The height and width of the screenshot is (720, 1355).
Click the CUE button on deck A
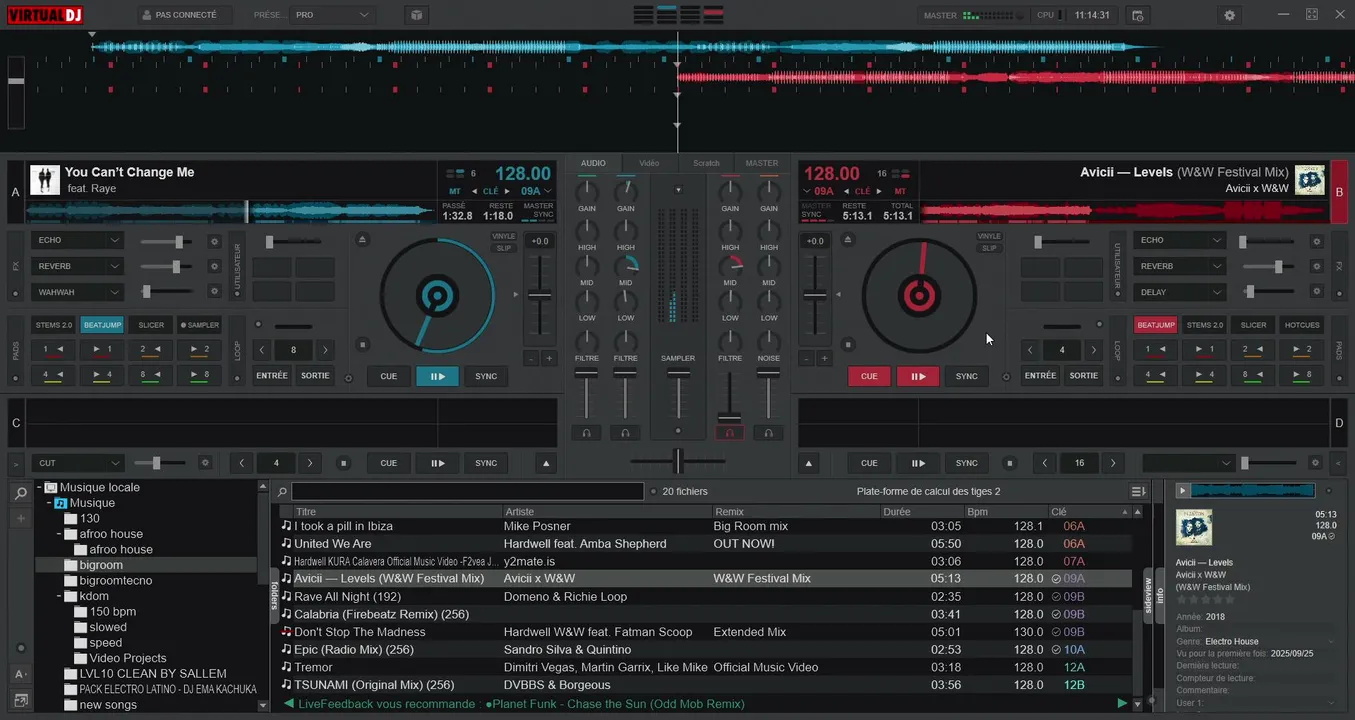point(389,376)
